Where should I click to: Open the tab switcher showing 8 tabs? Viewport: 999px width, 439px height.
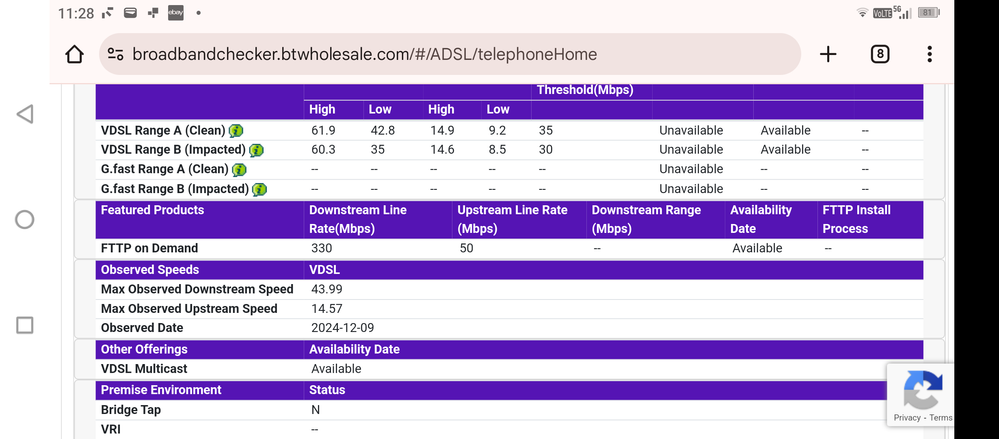point(880,54)
